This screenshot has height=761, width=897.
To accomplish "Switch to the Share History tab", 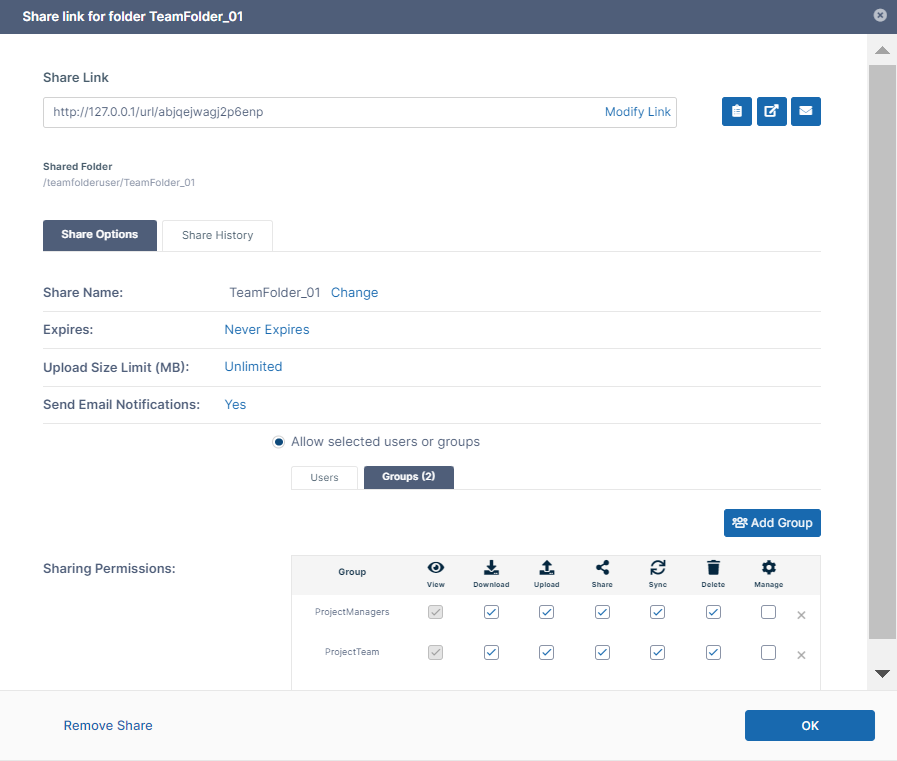I will coord(217,236).
